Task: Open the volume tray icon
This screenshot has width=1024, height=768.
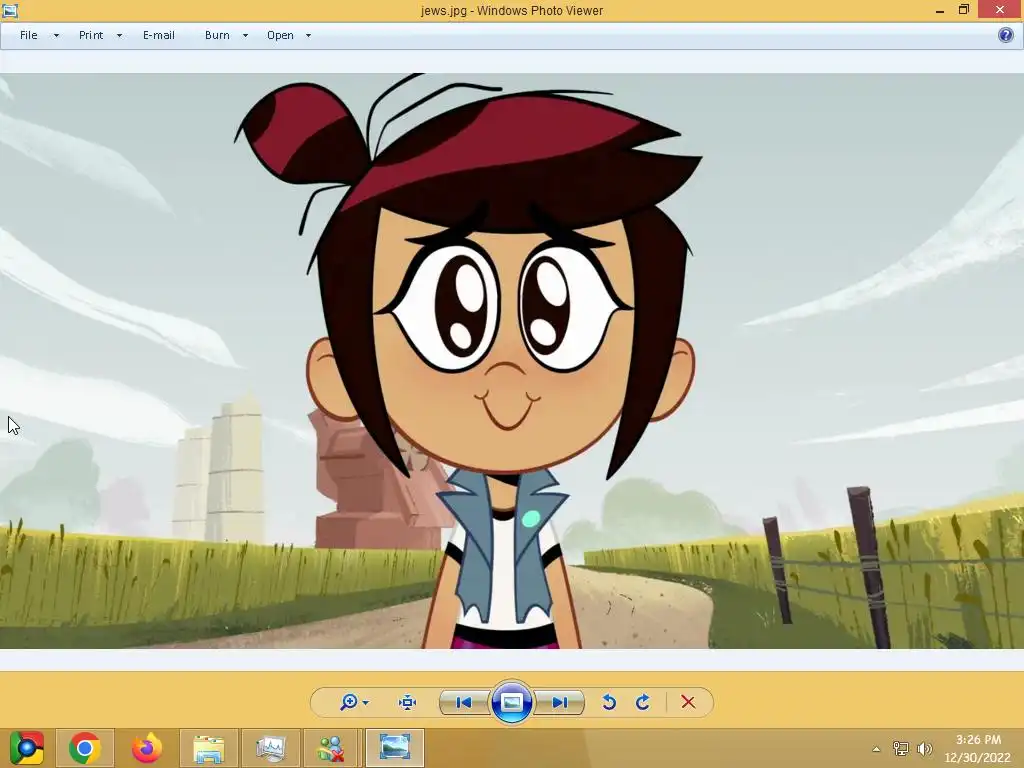Action: click(925, 748)
